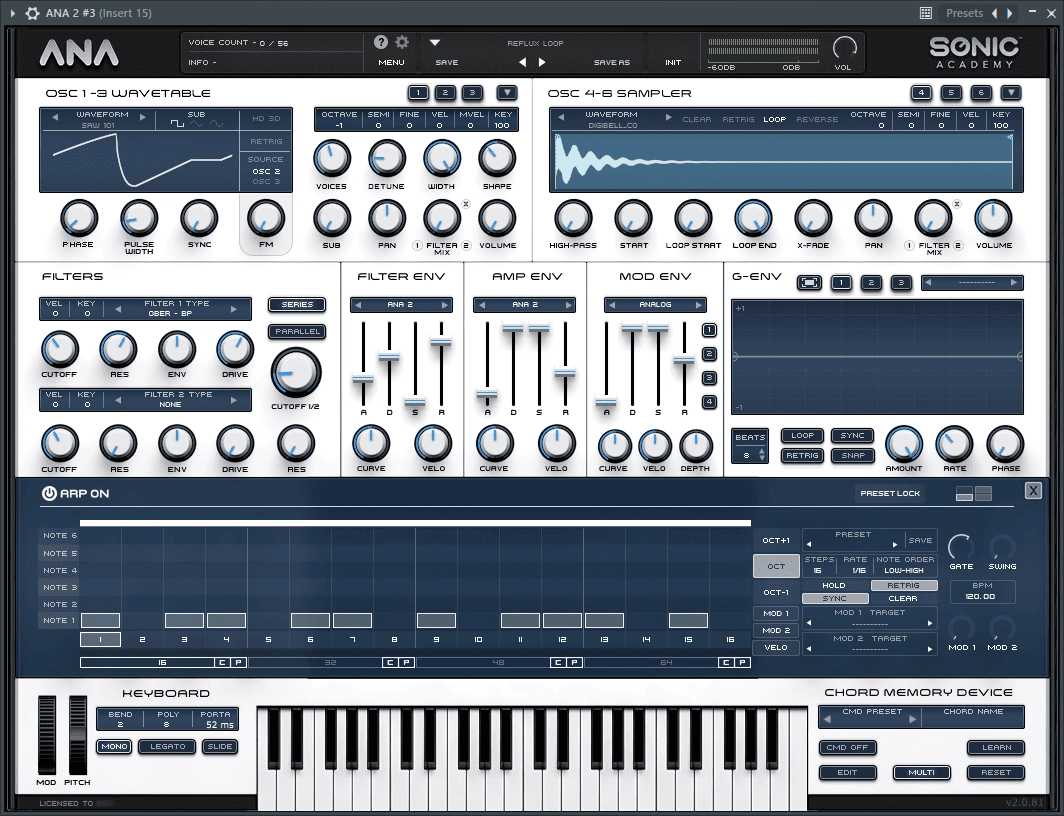Click the G-ENV fullscreen expand icon
The width and height of the screenshot is (1064, 816).
[x=809, y=282]
